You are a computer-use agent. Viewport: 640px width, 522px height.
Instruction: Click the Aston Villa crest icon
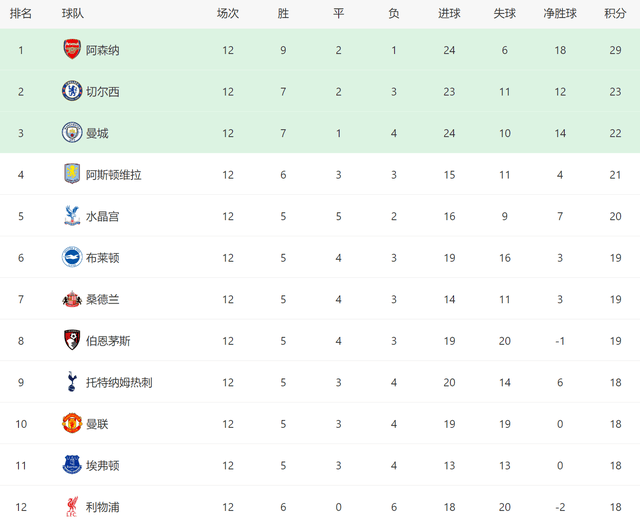click(x=72, y=174)
